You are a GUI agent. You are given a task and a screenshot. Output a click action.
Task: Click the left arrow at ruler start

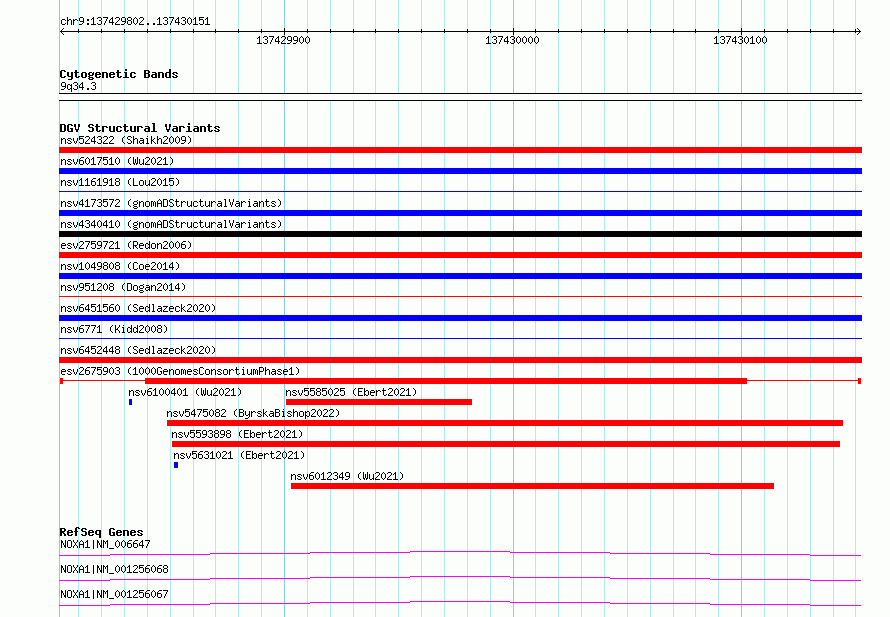coord(62,32)
